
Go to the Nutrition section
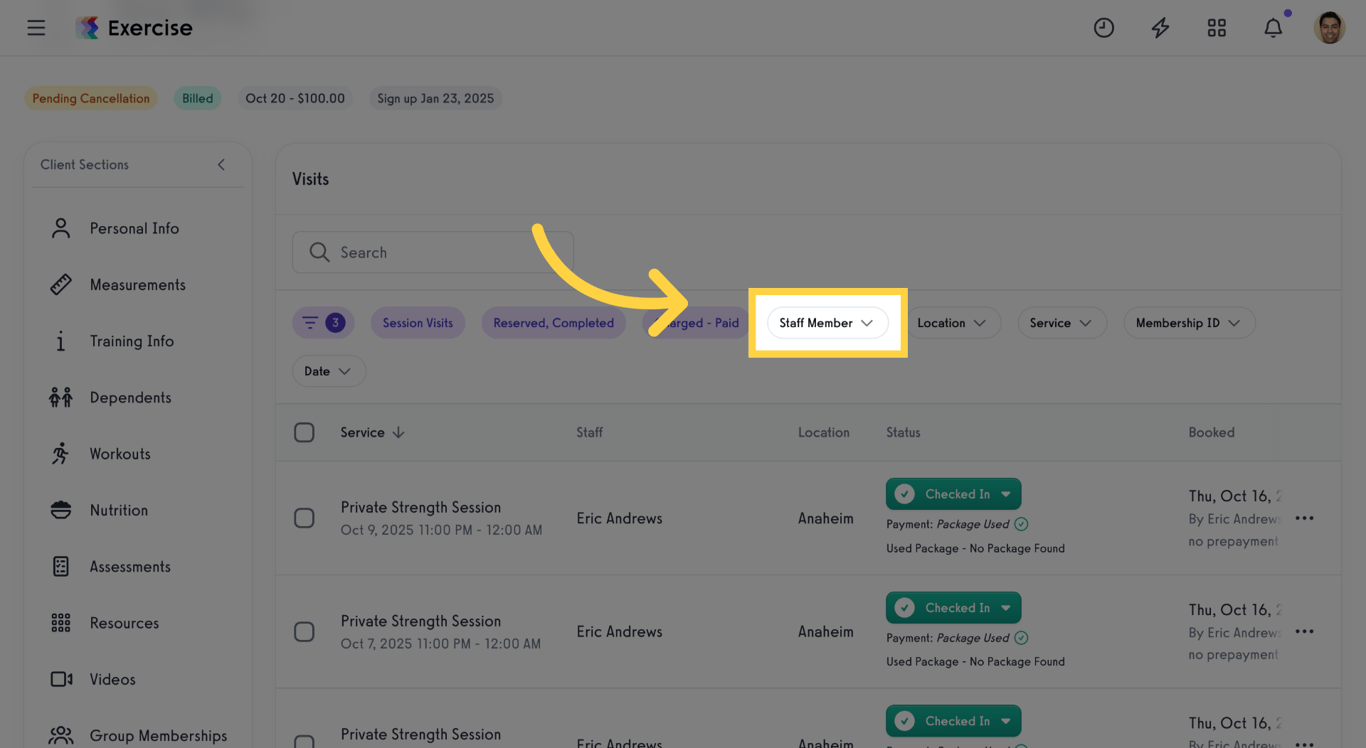[x=118, y=510]
